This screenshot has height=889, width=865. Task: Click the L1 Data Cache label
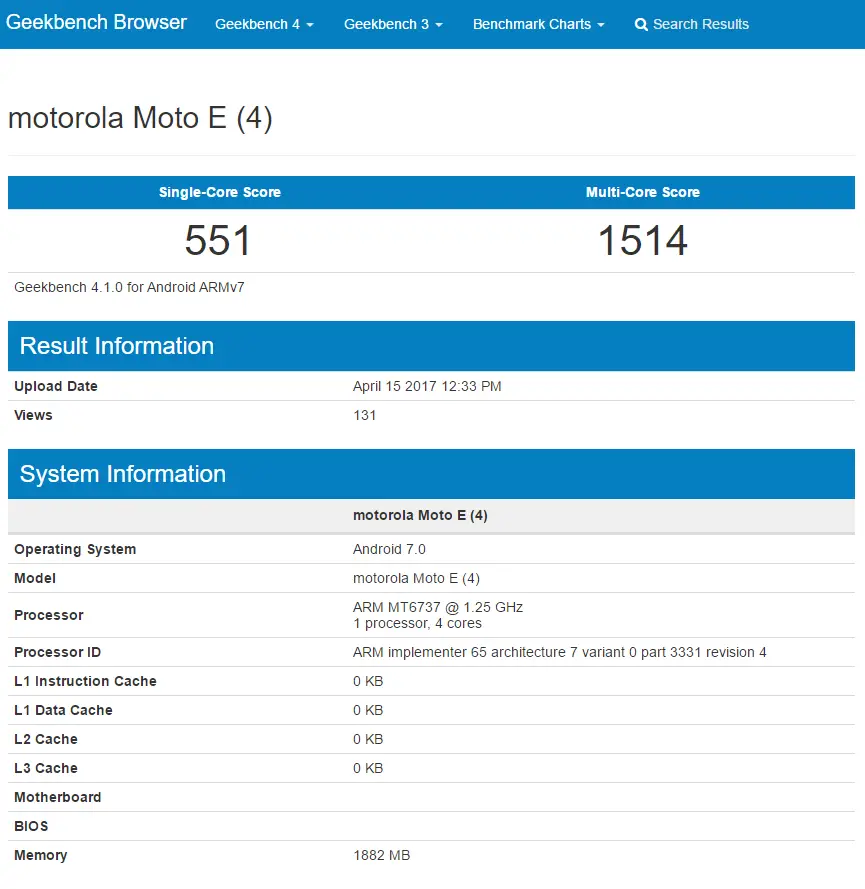[x=63, y=710]
